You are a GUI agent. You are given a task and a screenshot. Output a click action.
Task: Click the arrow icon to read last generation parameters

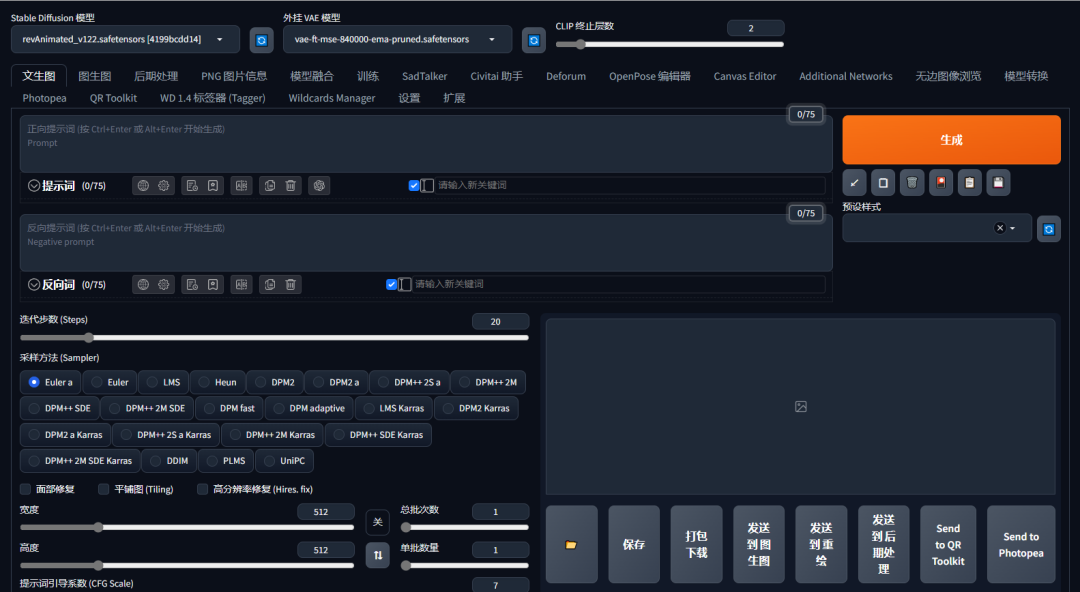(854, 182)
